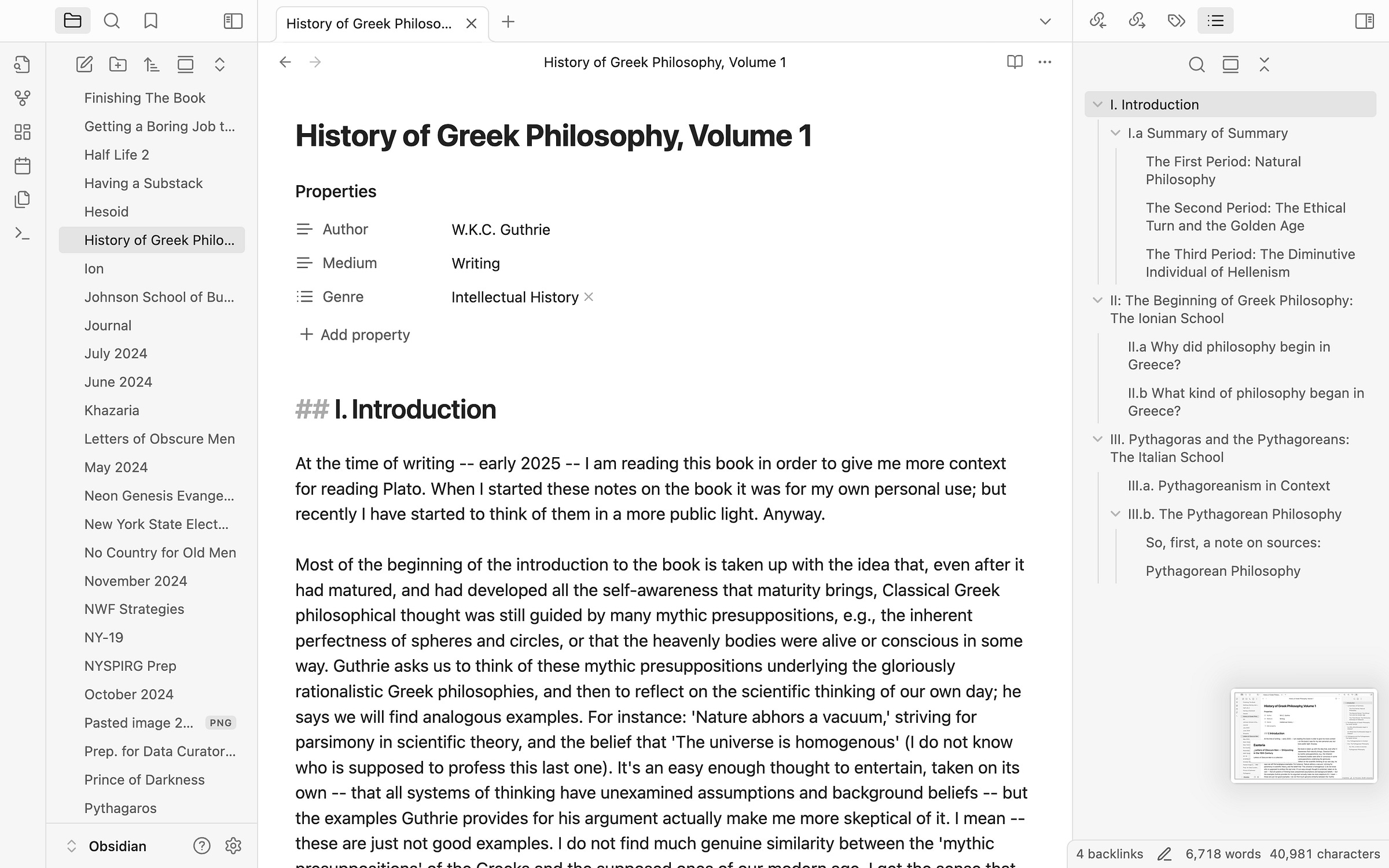
Task: Open the backlinks pane icon
Action: coord(1098,21)
